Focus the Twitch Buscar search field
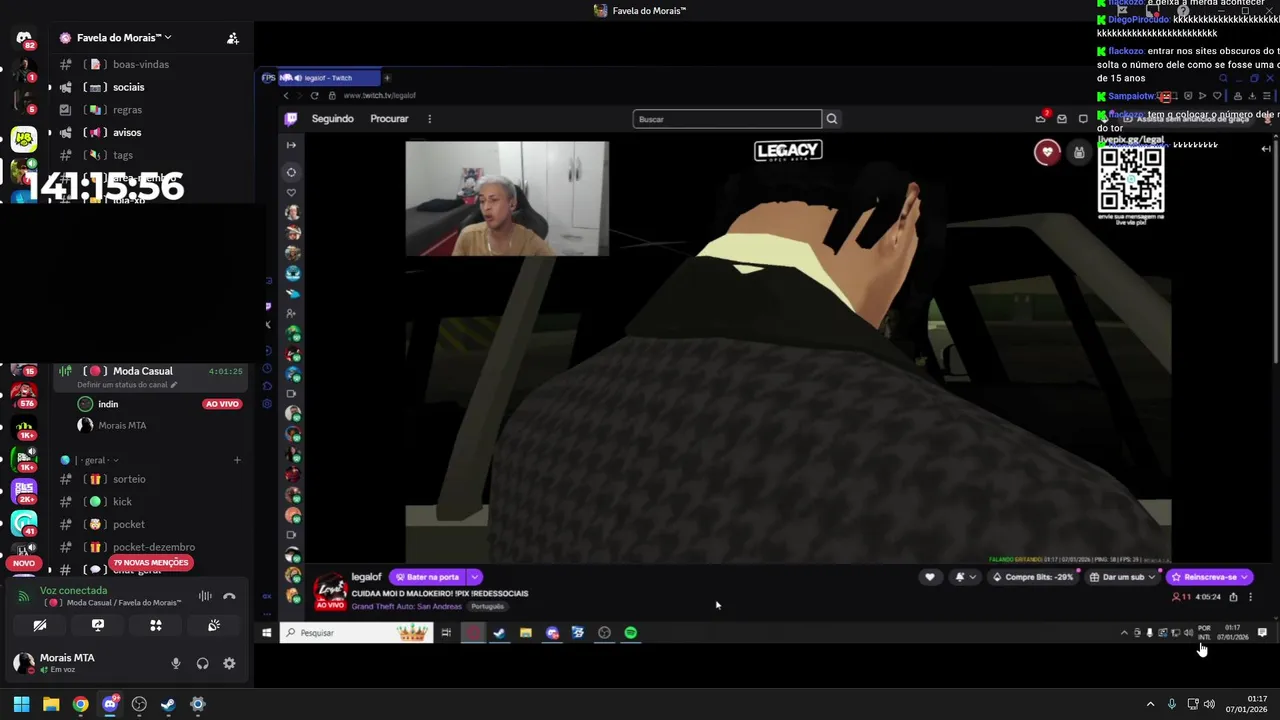The width and height of the screenshot is (1280, 720). [x=727, y=119]
